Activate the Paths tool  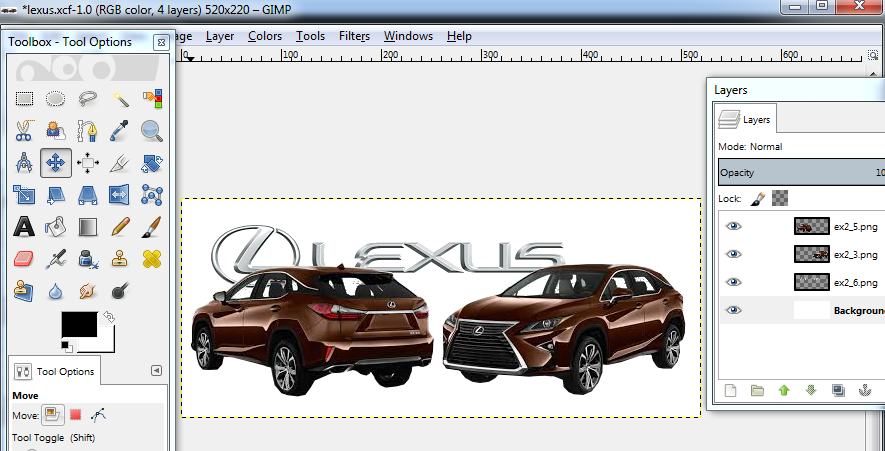(88, 131)
